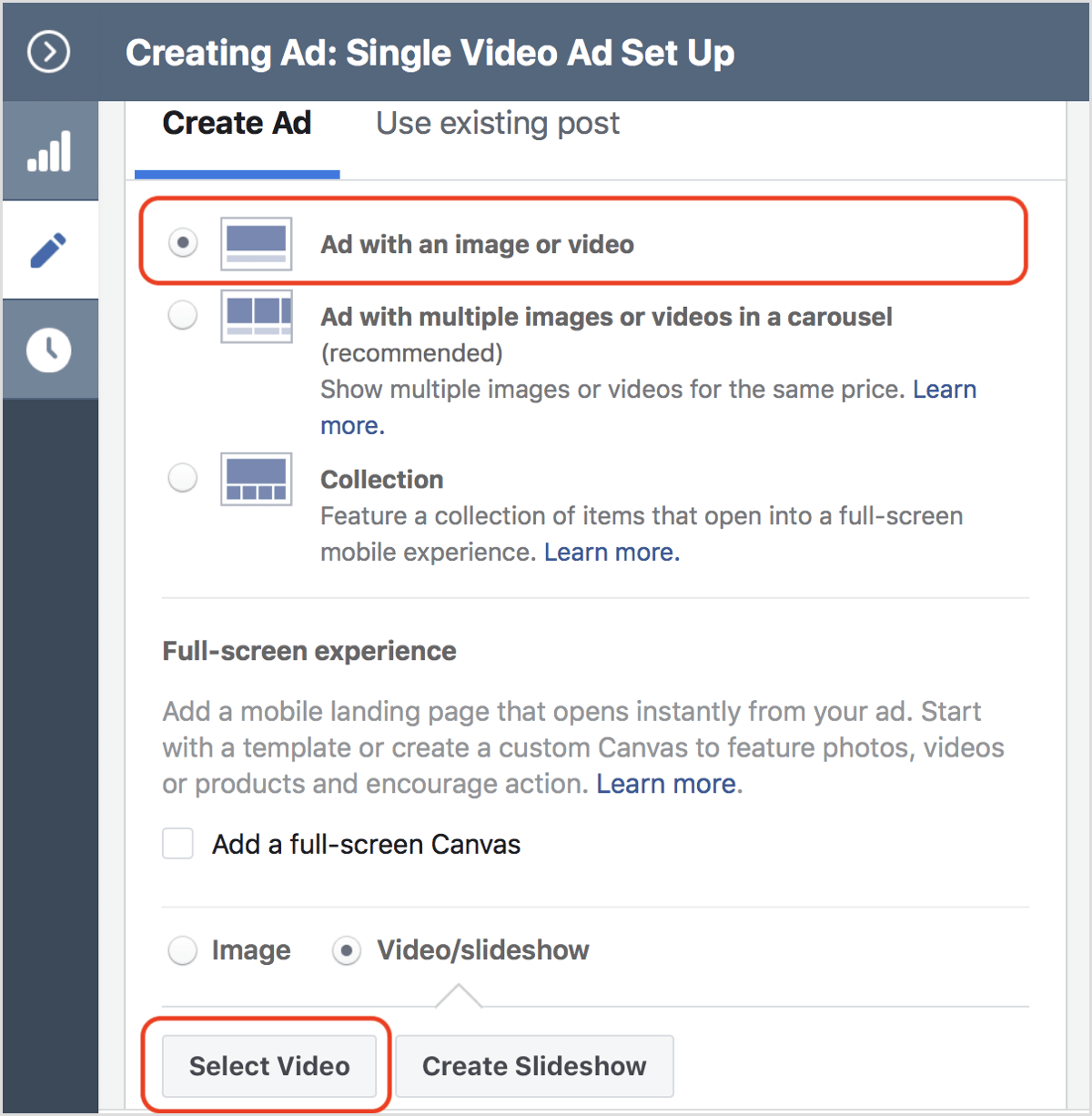Select the pencil edit icon

(x=49, y=250)
